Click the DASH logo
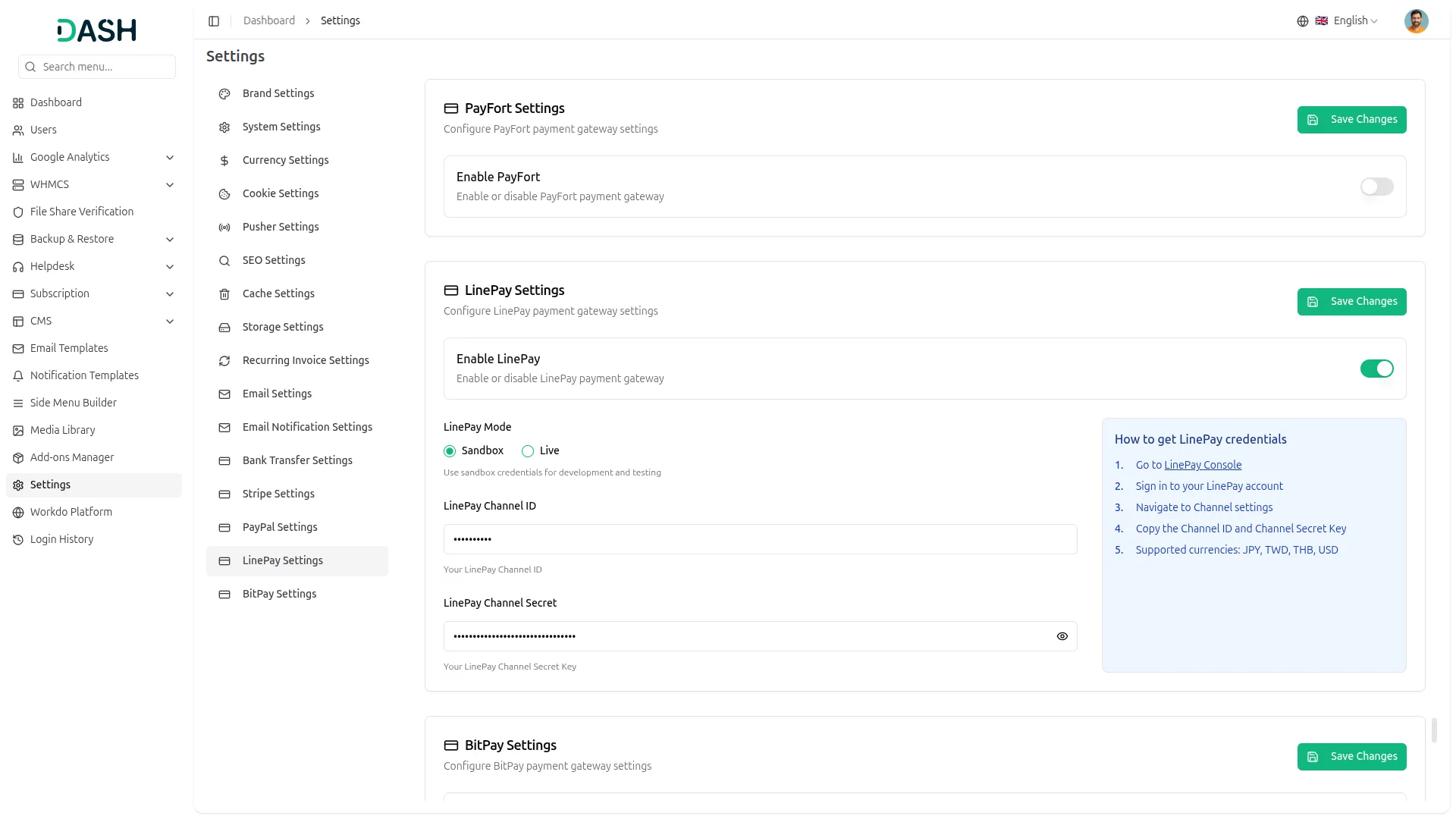 pos(96,30)
